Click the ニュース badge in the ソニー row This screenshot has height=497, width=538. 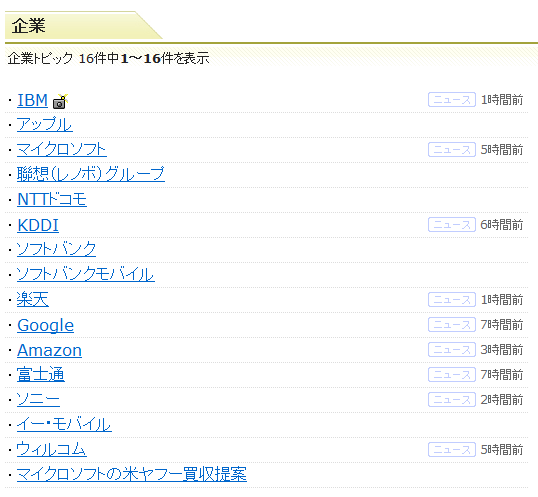pos(452,400)
